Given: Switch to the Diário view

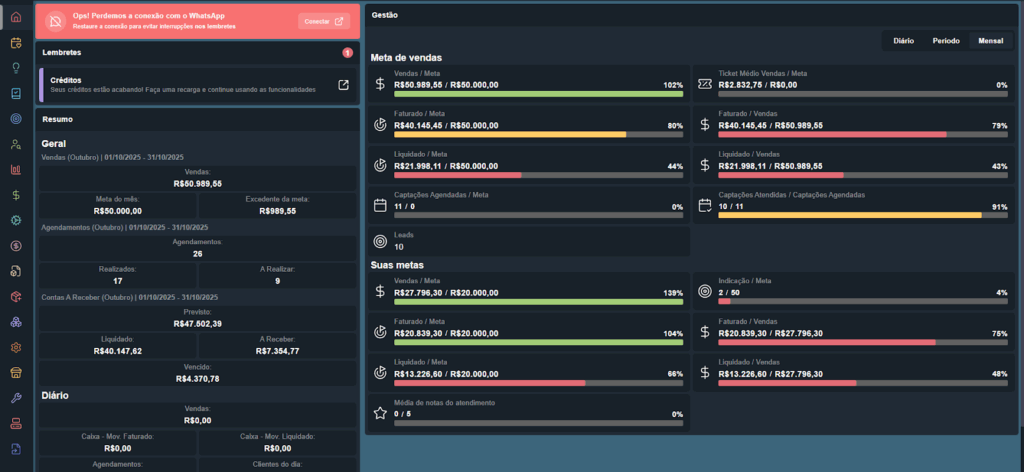Looking at the screenshot, I should pyautogui.click(x=903, y=41).
